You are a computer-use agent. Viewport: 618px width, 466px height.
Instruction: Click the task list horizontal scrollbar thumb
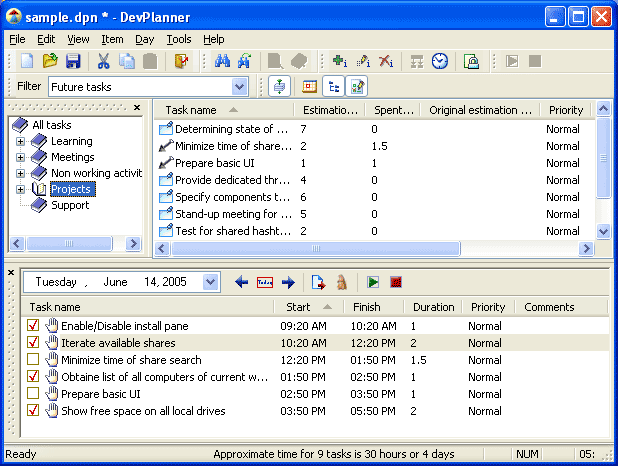316,248
